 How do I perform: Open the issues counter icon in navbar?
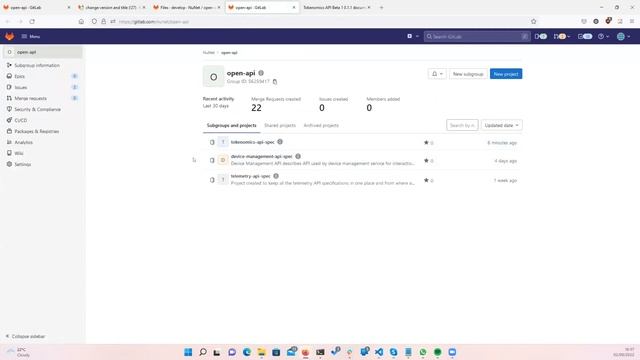[x=540, y=36]
